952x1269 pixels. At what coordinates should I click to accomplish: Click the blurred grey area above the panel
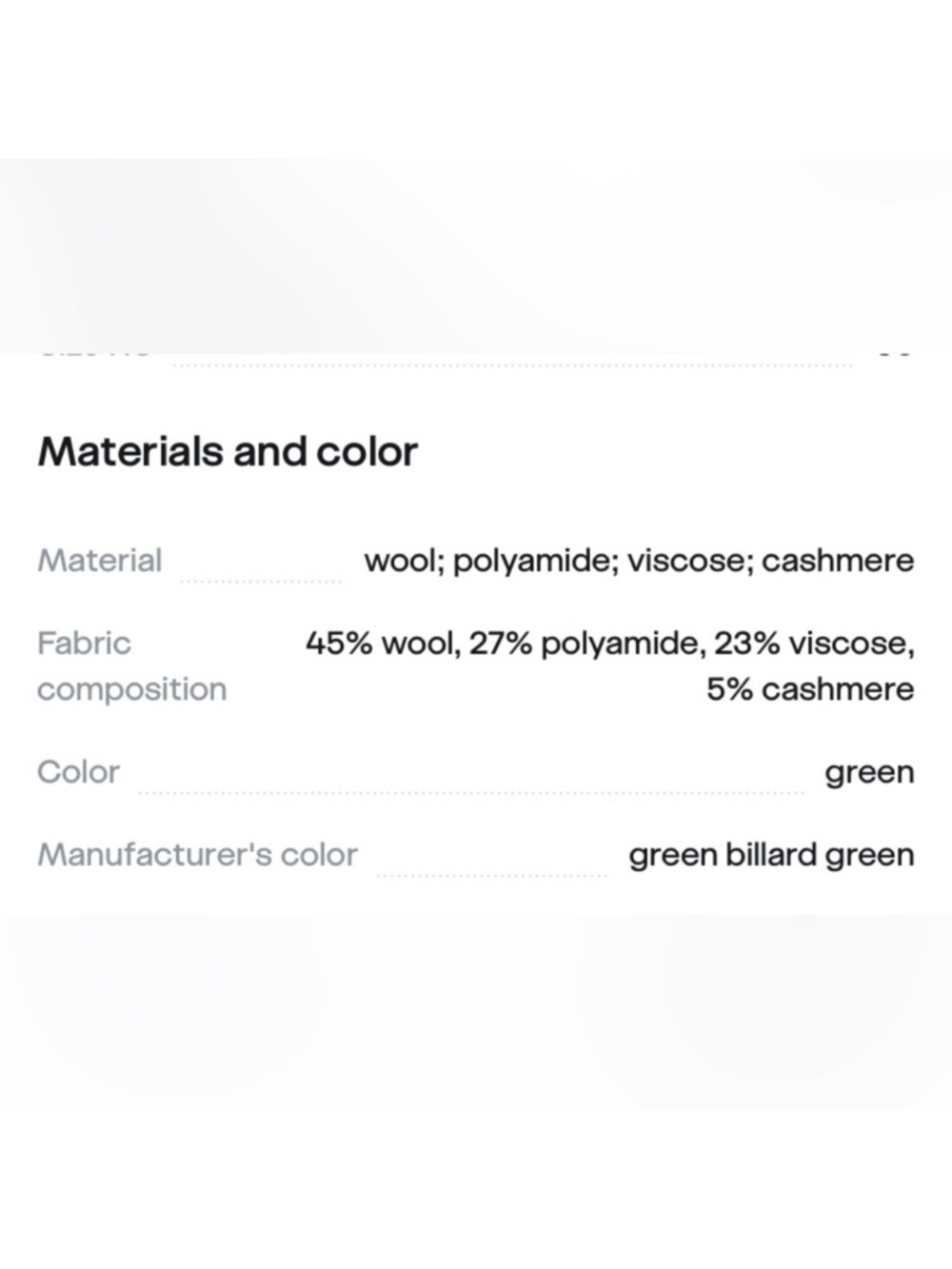[x=476, y=255]
